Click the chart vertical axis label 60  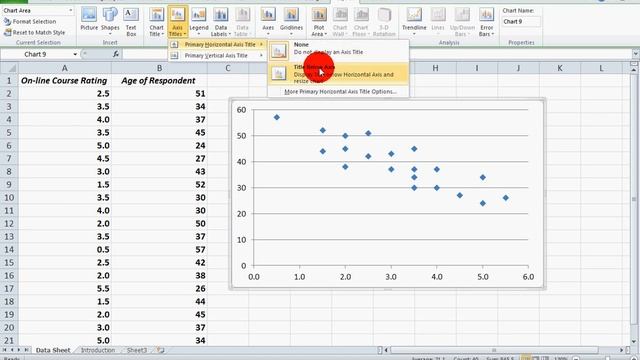(x=241, y=109)
